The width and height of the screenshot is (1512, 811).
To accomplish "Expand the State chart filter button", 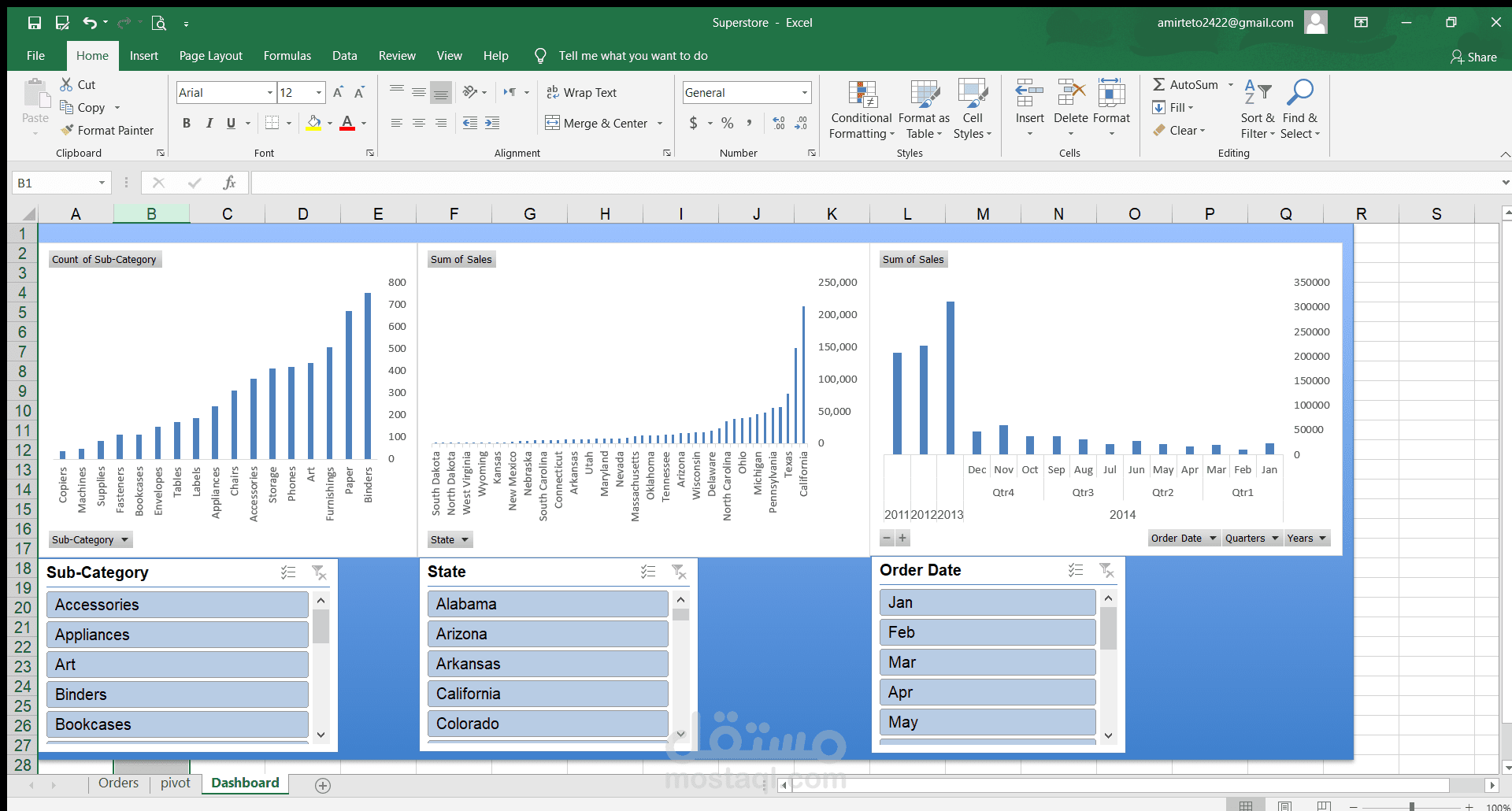I will [450, 539].
